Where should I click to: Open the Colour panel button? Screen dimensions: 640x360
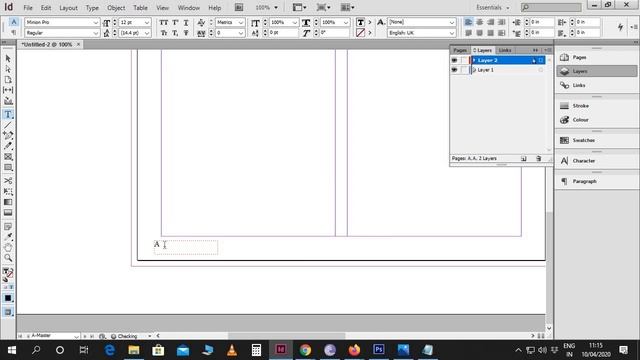(597, 120)
